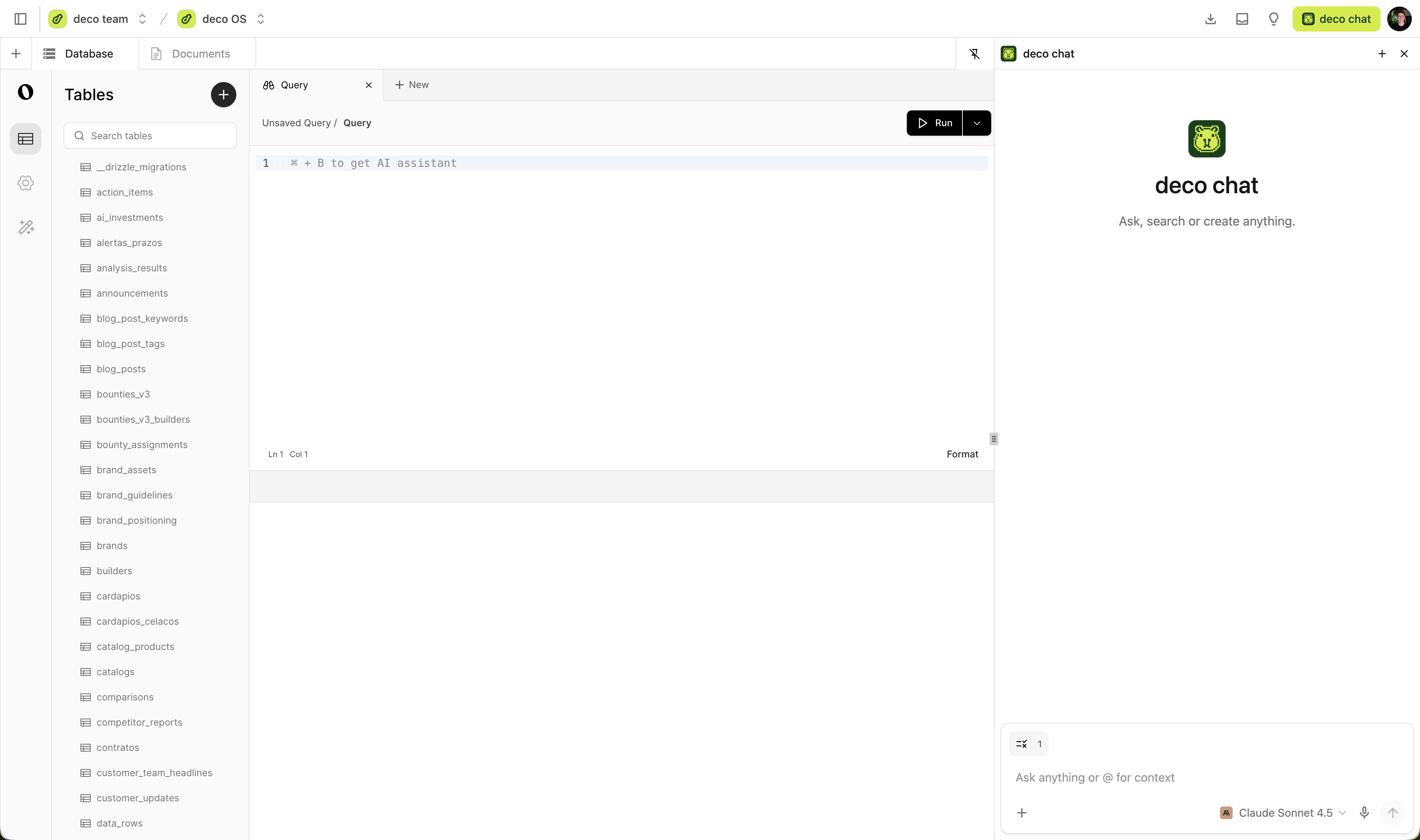Click the tools toggle showing 1 in chat
1420x840 pixels.
point(1028,744)
